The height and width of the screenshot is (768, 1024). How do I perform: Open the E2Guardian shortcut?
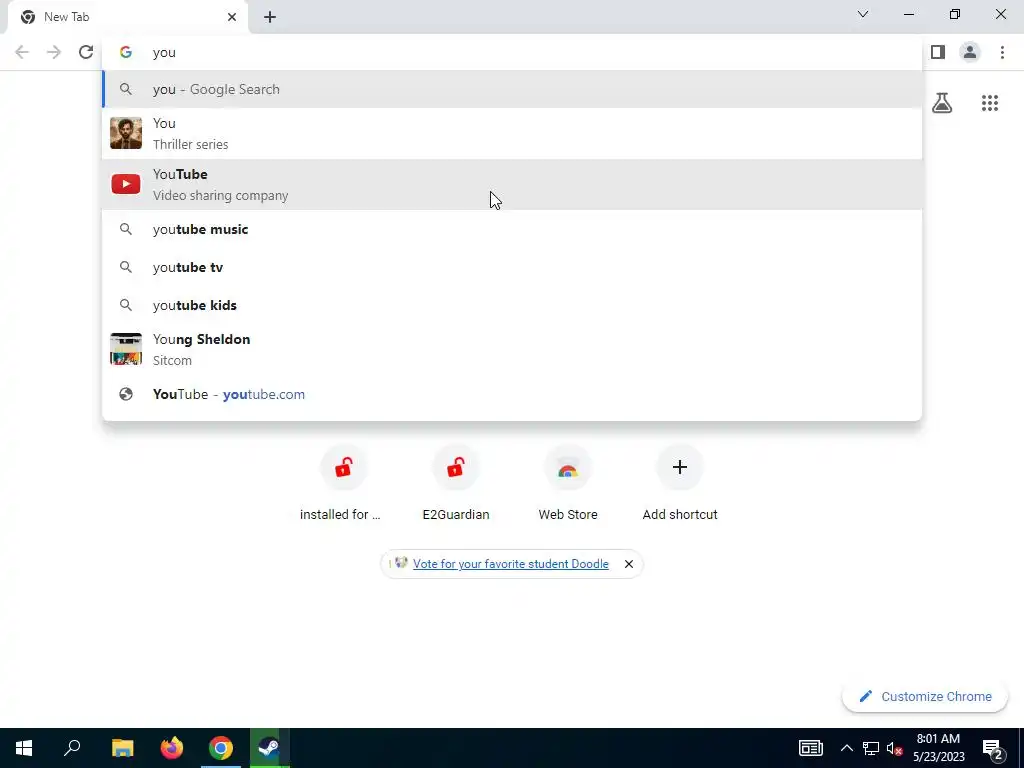(456, 484)
